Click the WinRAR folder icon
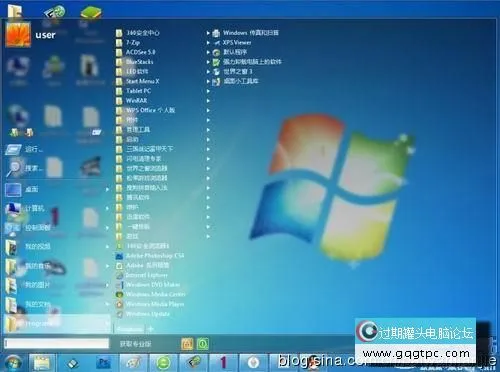 click(x=119, y=100)
